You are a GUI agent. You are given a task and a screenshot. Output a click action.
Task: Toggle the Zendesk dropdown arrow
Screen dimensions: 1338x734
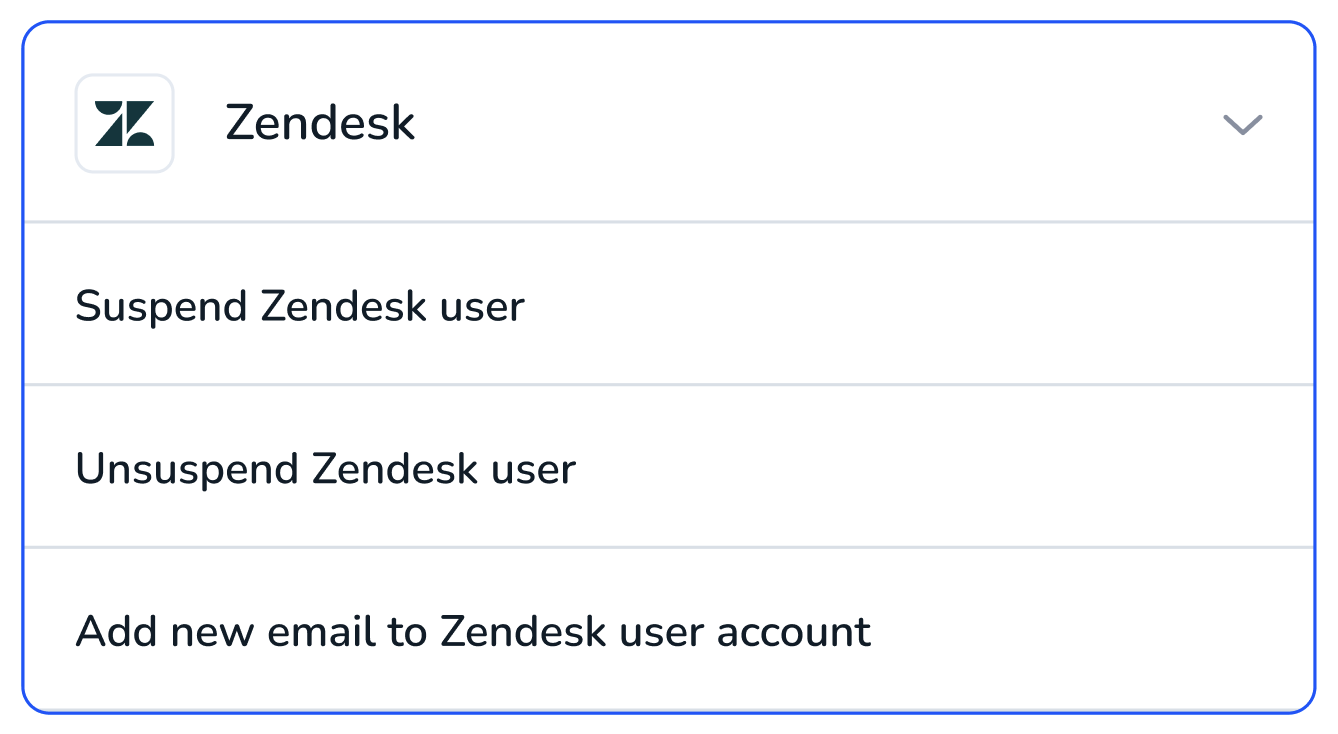(x=1242, y=124)
